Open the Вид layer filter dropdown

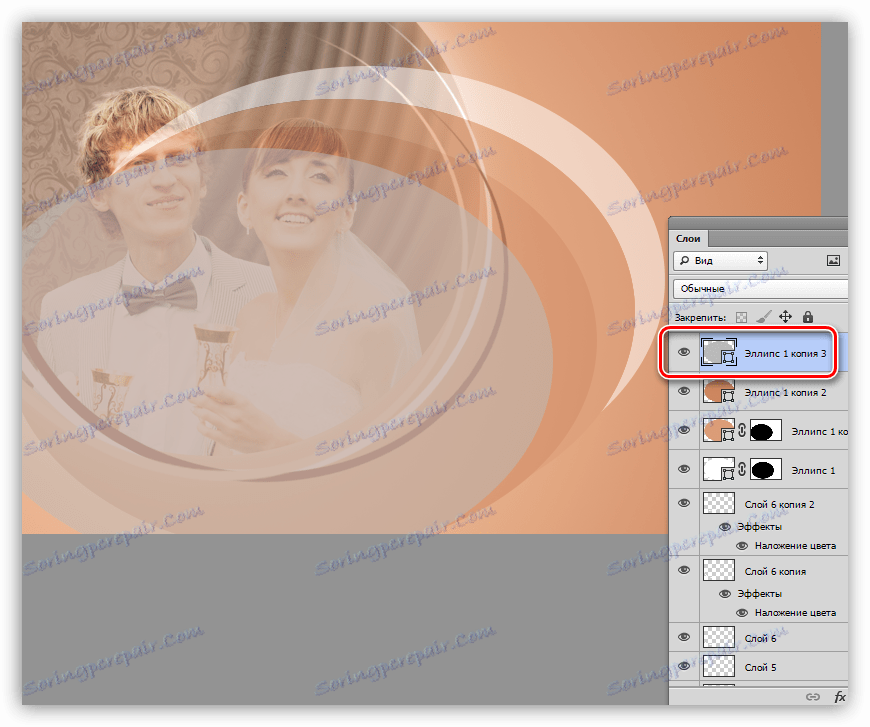pyautogui.click(x=721, y=260)
